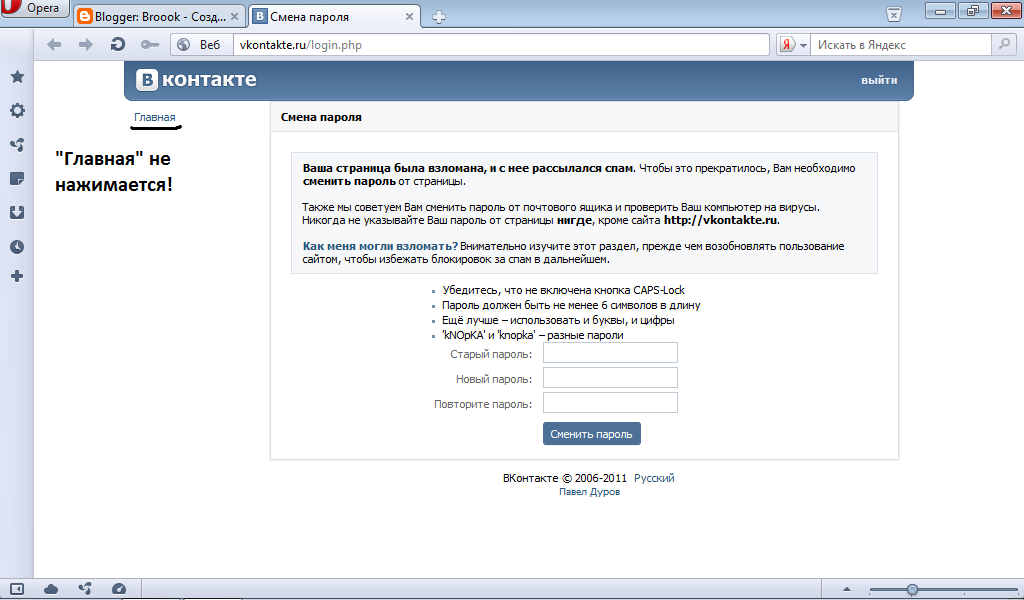Open Yandex search engine dropdown
This screenshot has height=600, width=1024.
coord(793,44)
